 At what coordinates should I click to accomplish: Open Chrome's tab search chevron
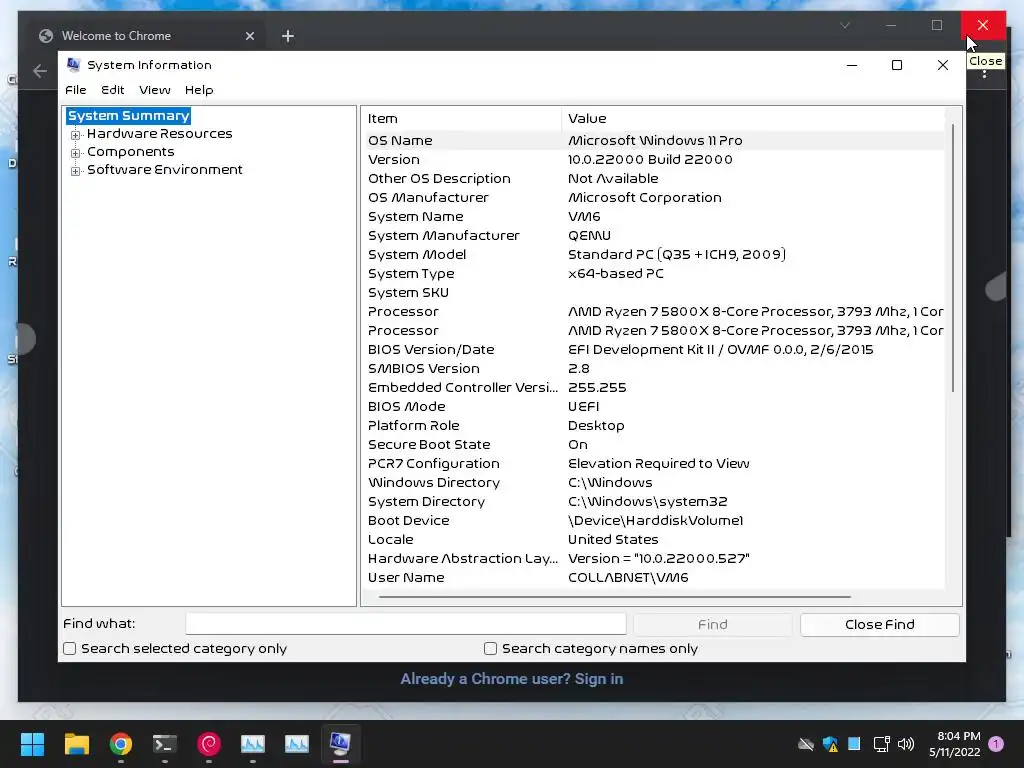845,25
